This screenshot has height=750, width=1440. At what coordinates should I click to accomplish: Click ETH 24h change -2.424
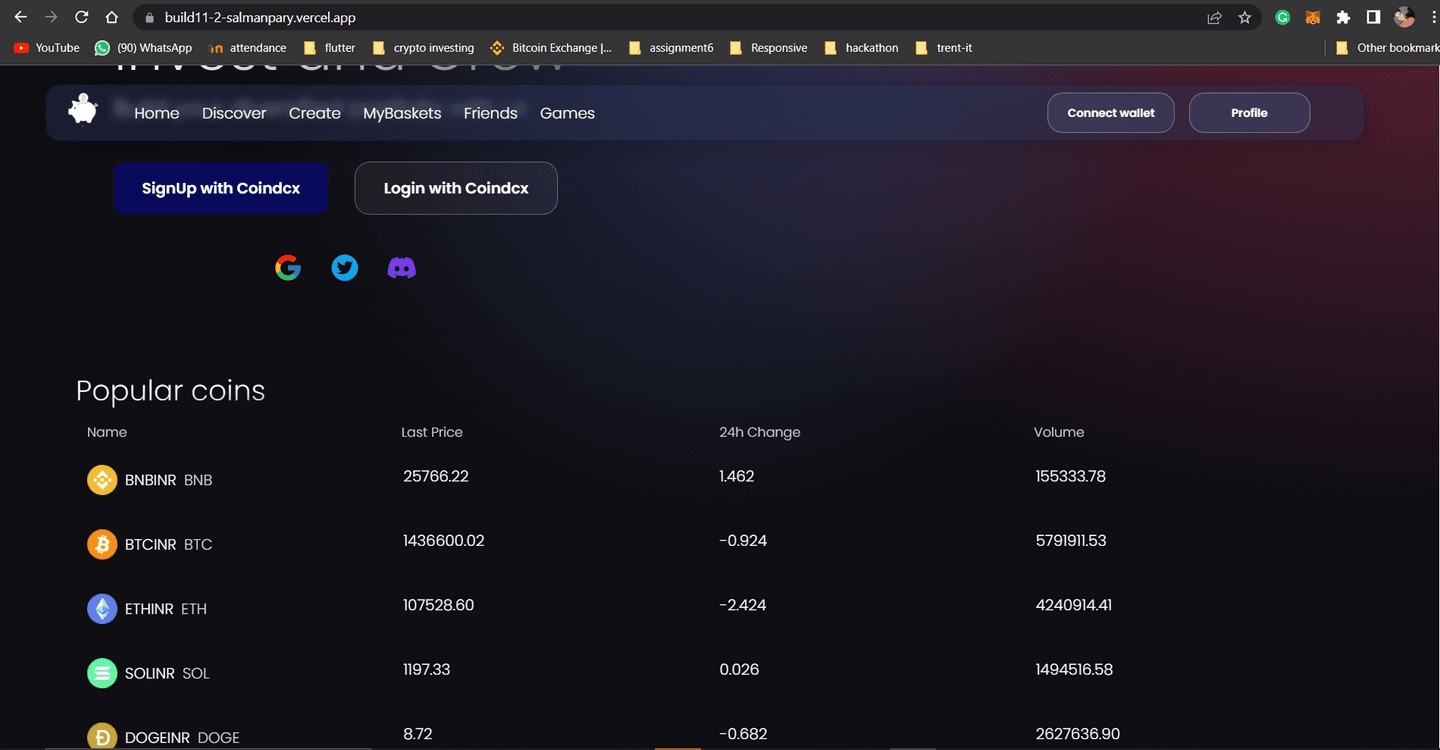[x=743, y=605]
